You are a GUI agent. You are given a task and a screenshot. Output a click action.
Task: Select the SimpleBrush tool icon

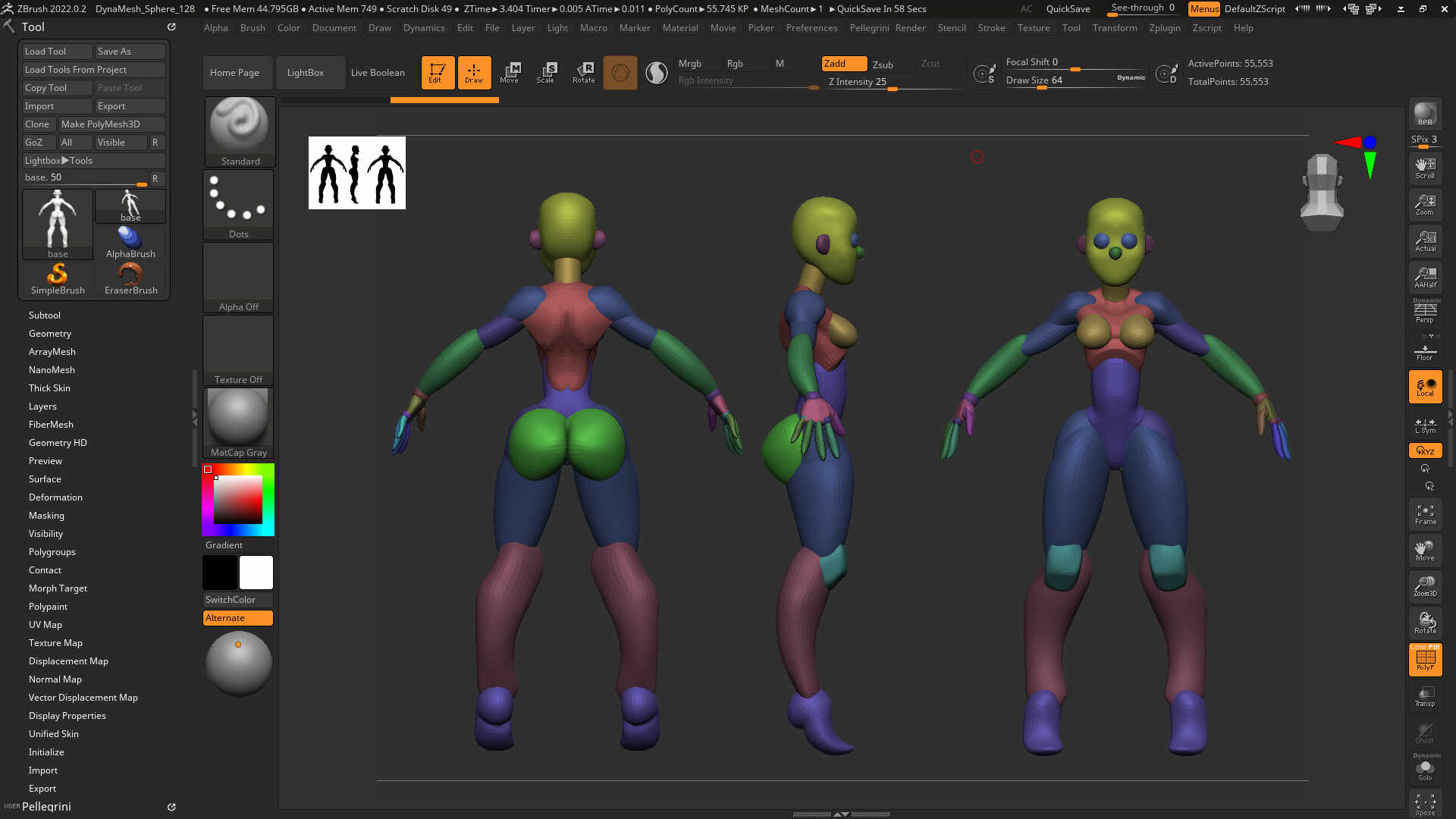click(x=58, y=279)
